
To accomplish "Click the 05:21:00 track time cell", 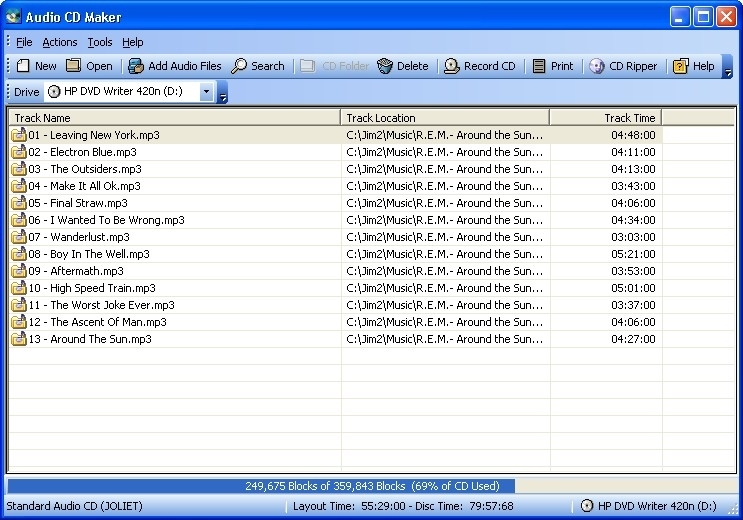I will coord(633,254).
